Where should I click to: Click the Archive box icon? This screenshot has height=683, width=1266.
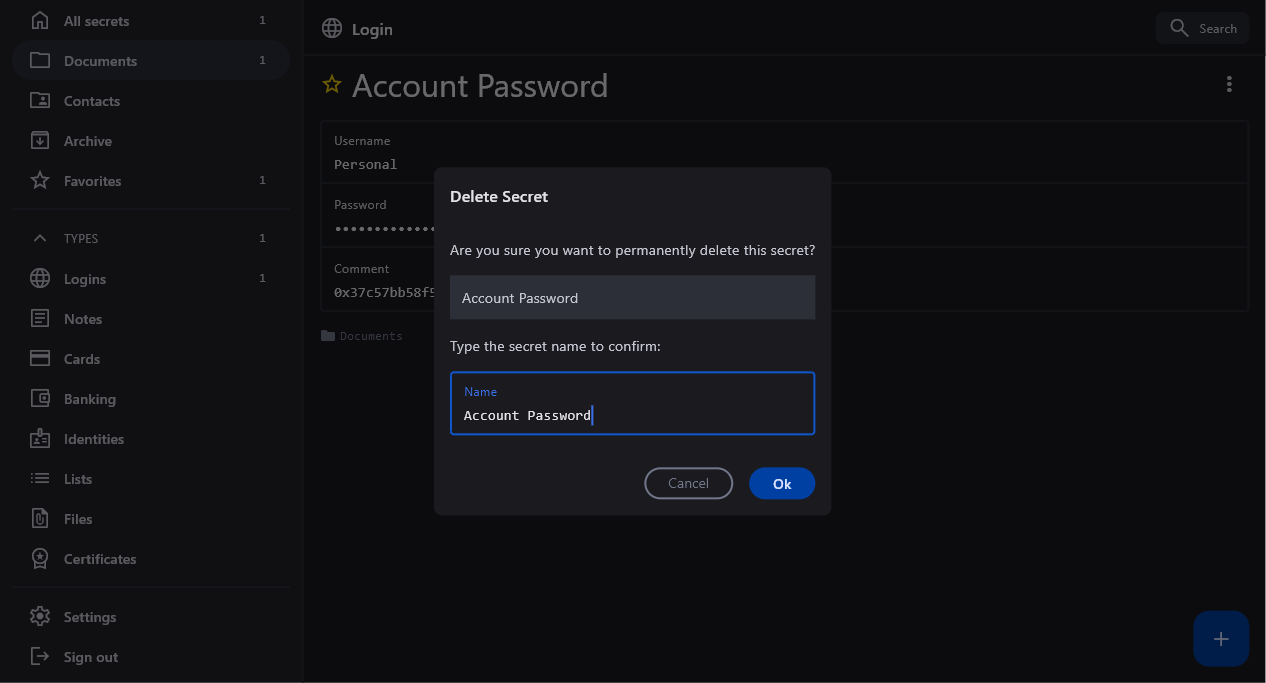coord(40,141)
